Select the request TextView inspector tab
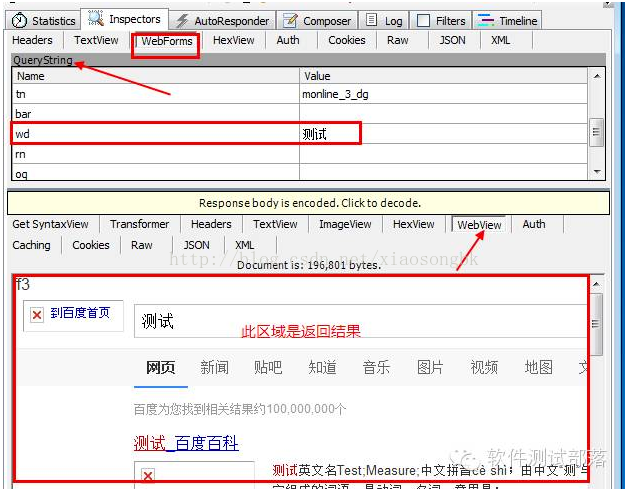The width and height of the screenshot is (627, 492). [96, 40]
